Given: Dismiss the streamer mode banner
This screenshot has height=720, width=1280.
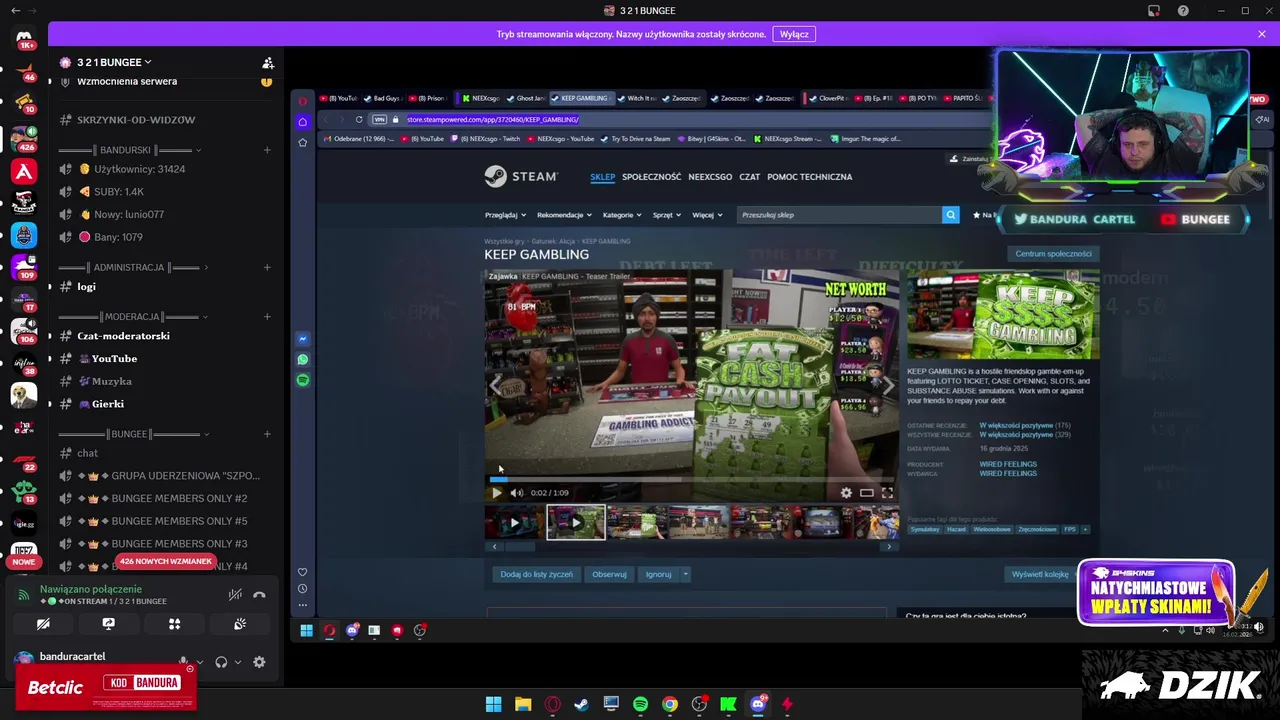Looking at the screenshot, I should 1262,34.
